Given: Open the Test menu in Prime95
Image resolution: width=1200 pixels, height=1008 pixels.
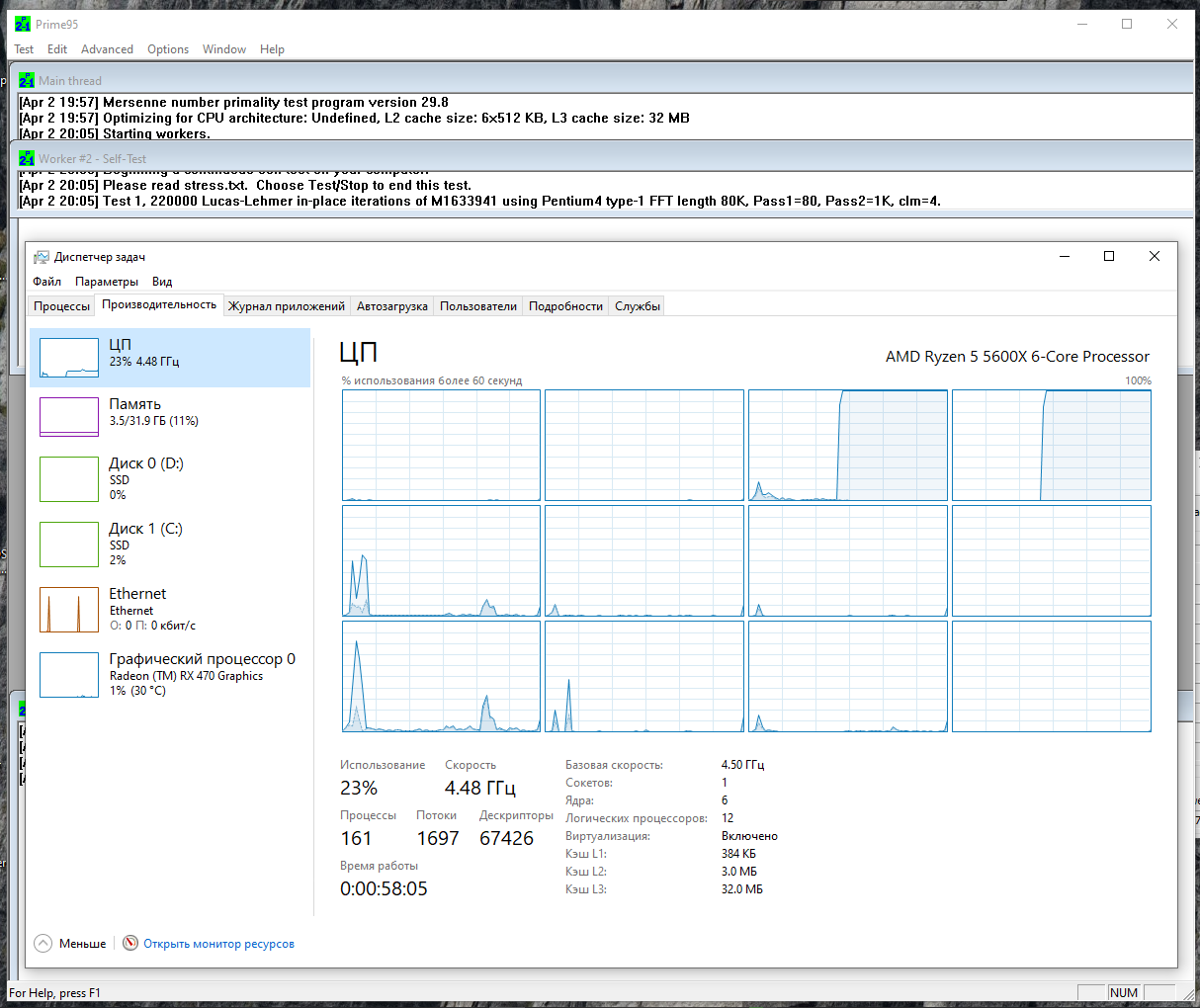Looking at the screenshot, I should 24,49.
